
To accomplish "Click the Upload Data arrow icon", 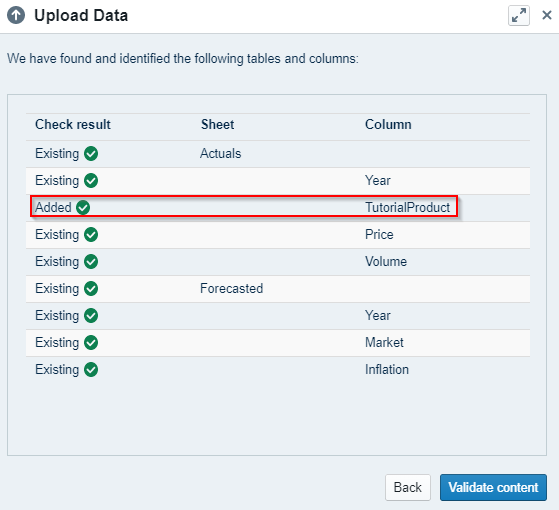I will pyautogui.click(x=16, y=16).
